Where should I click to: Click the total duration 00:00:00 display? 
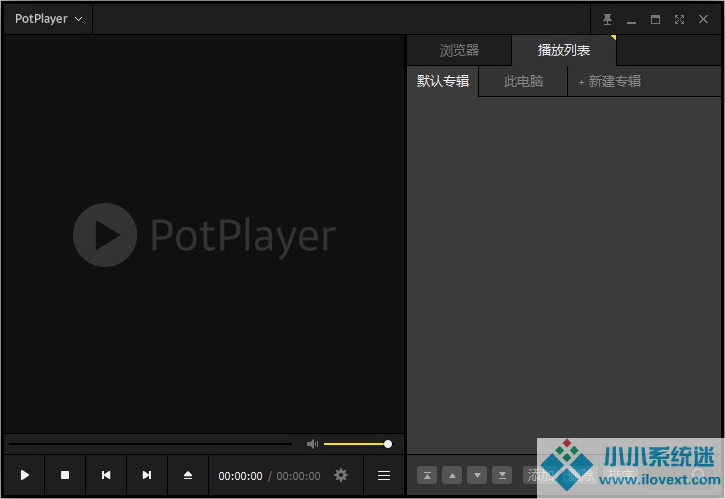[x=298, y=476]
